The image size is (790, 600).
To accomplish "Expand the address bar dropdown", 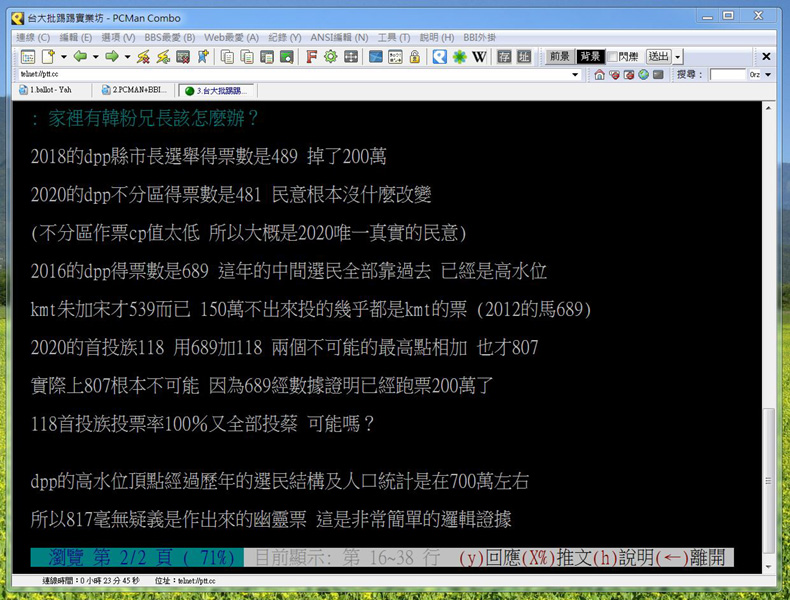I will click(x=575, y=75).
